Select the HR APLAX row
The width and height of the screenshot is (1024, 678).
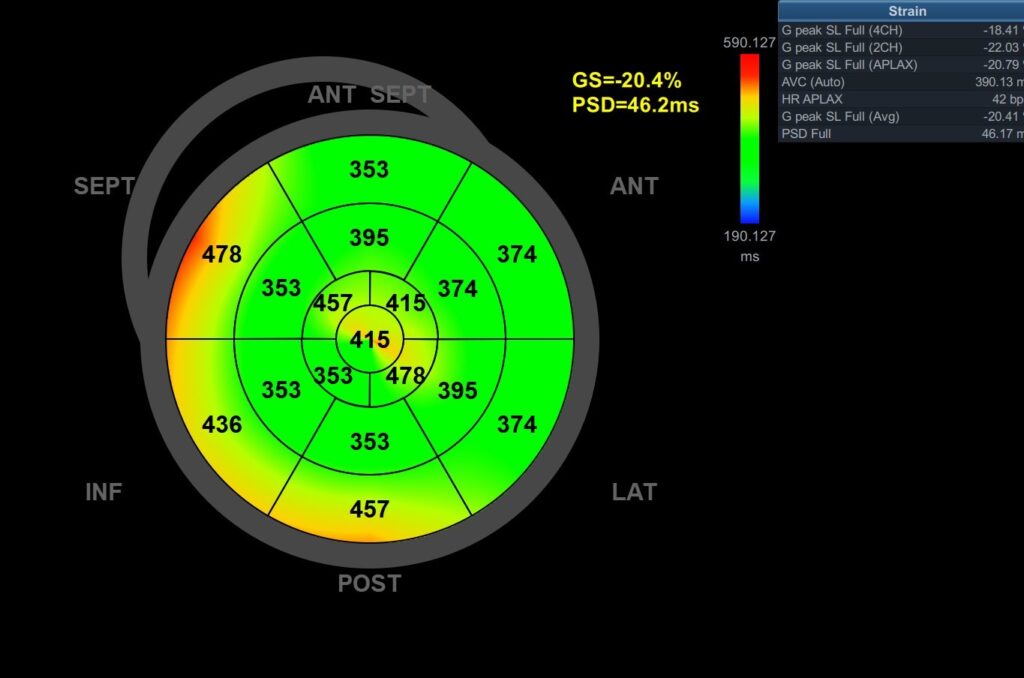point(901,99)
